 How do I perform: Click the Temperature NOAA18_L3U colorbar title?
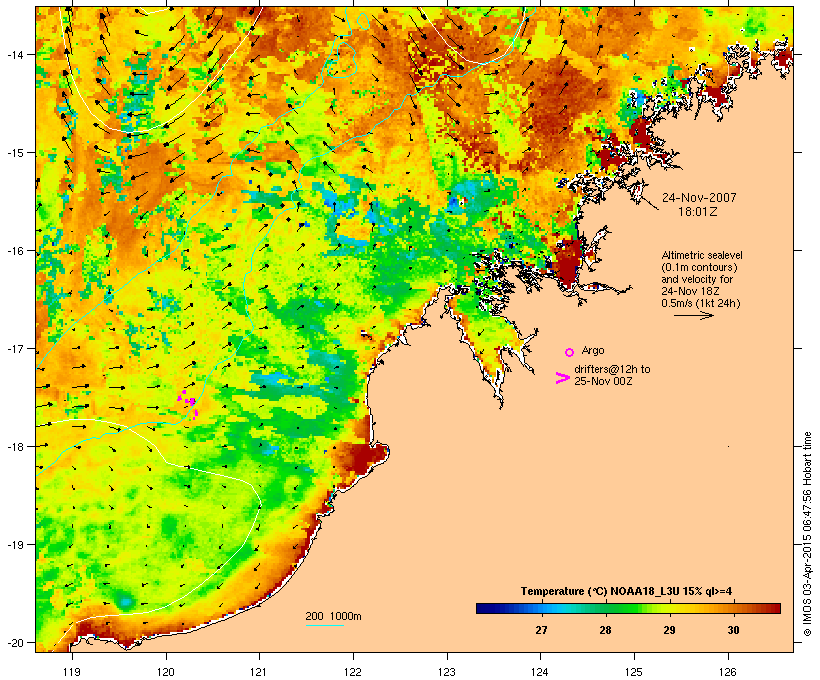click(626, 591)
